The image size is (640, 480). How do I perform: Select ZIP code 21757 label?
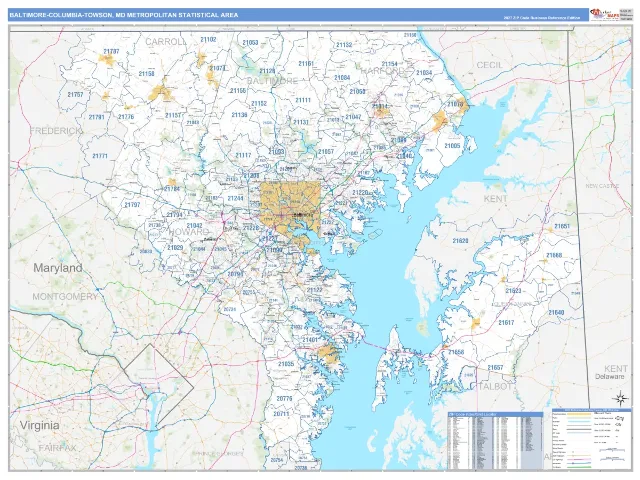pyautogui.click(x=76, y=94)
